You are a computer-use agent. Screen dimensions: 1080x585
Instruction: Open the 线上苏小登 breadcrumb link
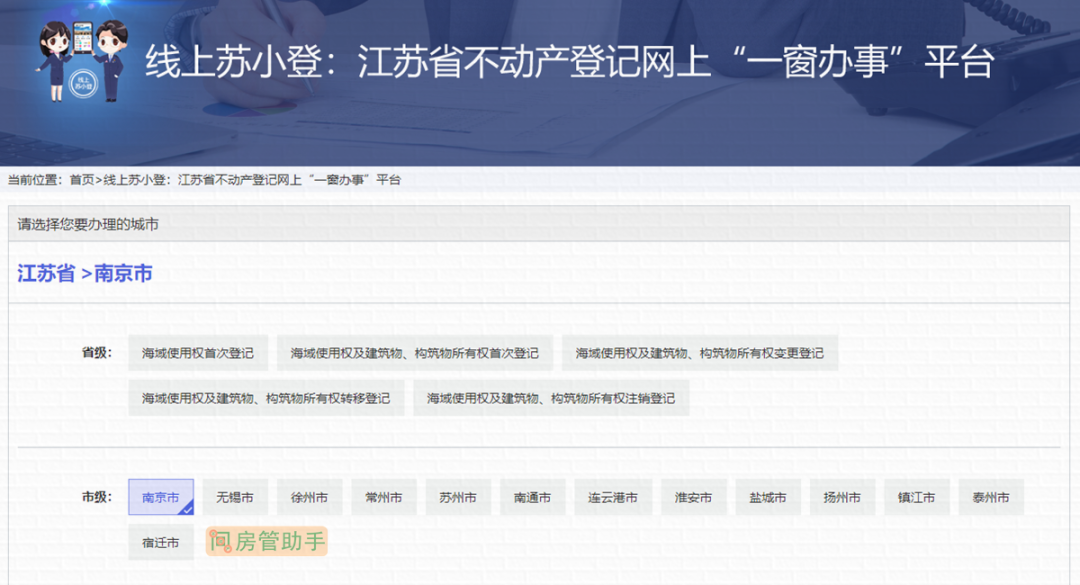click(x=251, y=180)
